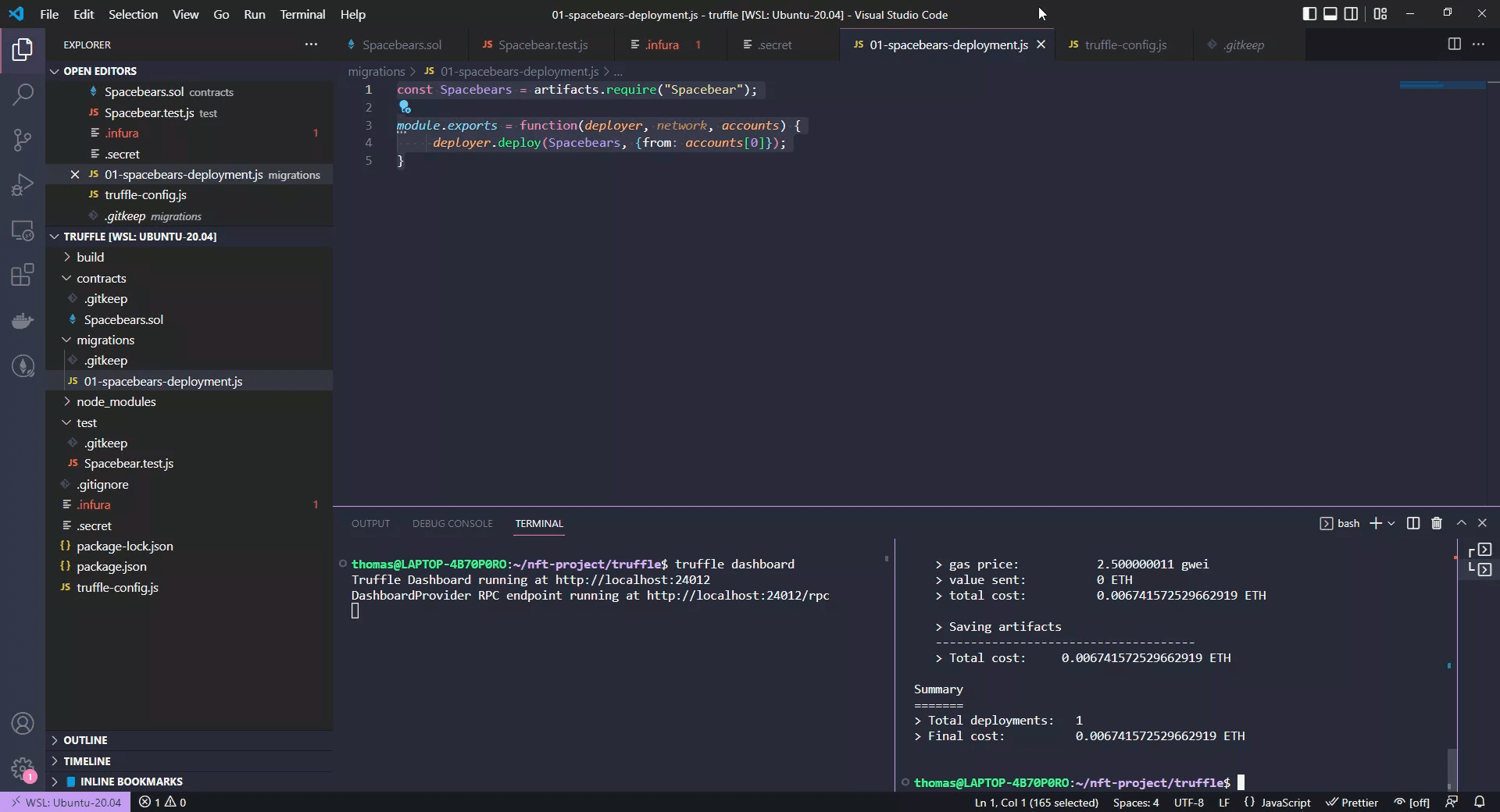Screen dimensions: 1500x812
Task: Click the Ln 1, Col 1 cursor position
Action: click(x=1036, y=802)
